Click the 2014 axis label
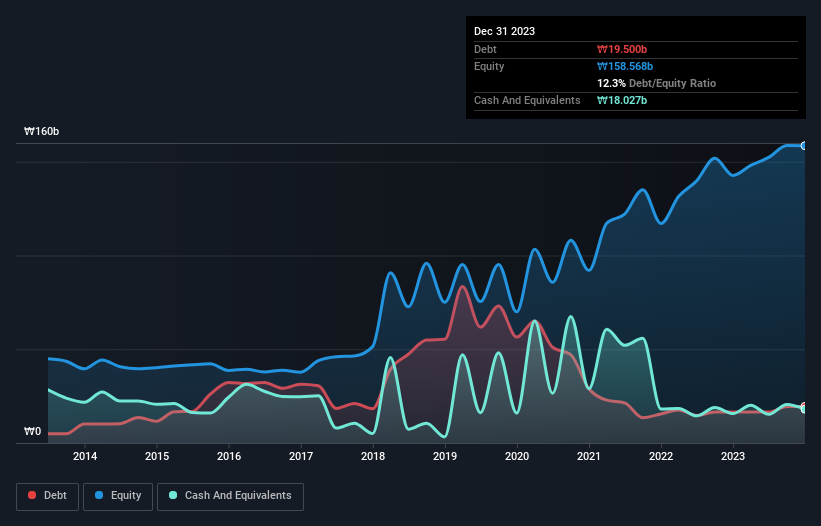821x526 pixels. 85,456
